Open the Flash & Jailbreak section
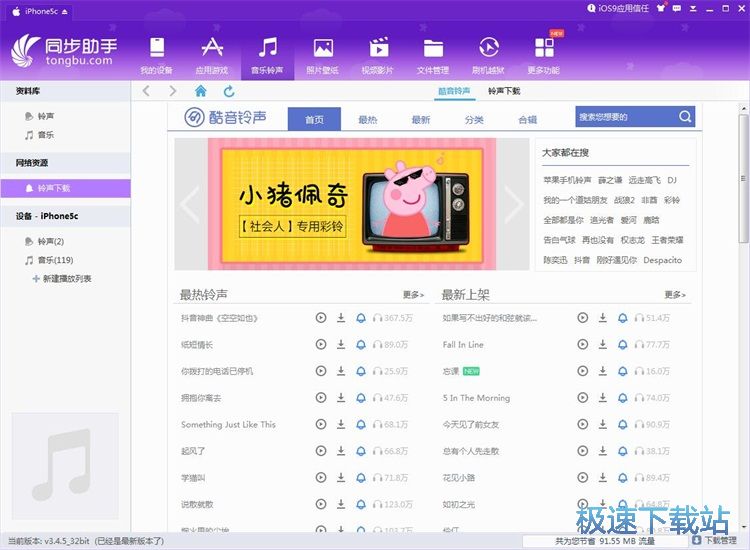The width and height of the screenshot is (750, 550). tap(488, 55)
